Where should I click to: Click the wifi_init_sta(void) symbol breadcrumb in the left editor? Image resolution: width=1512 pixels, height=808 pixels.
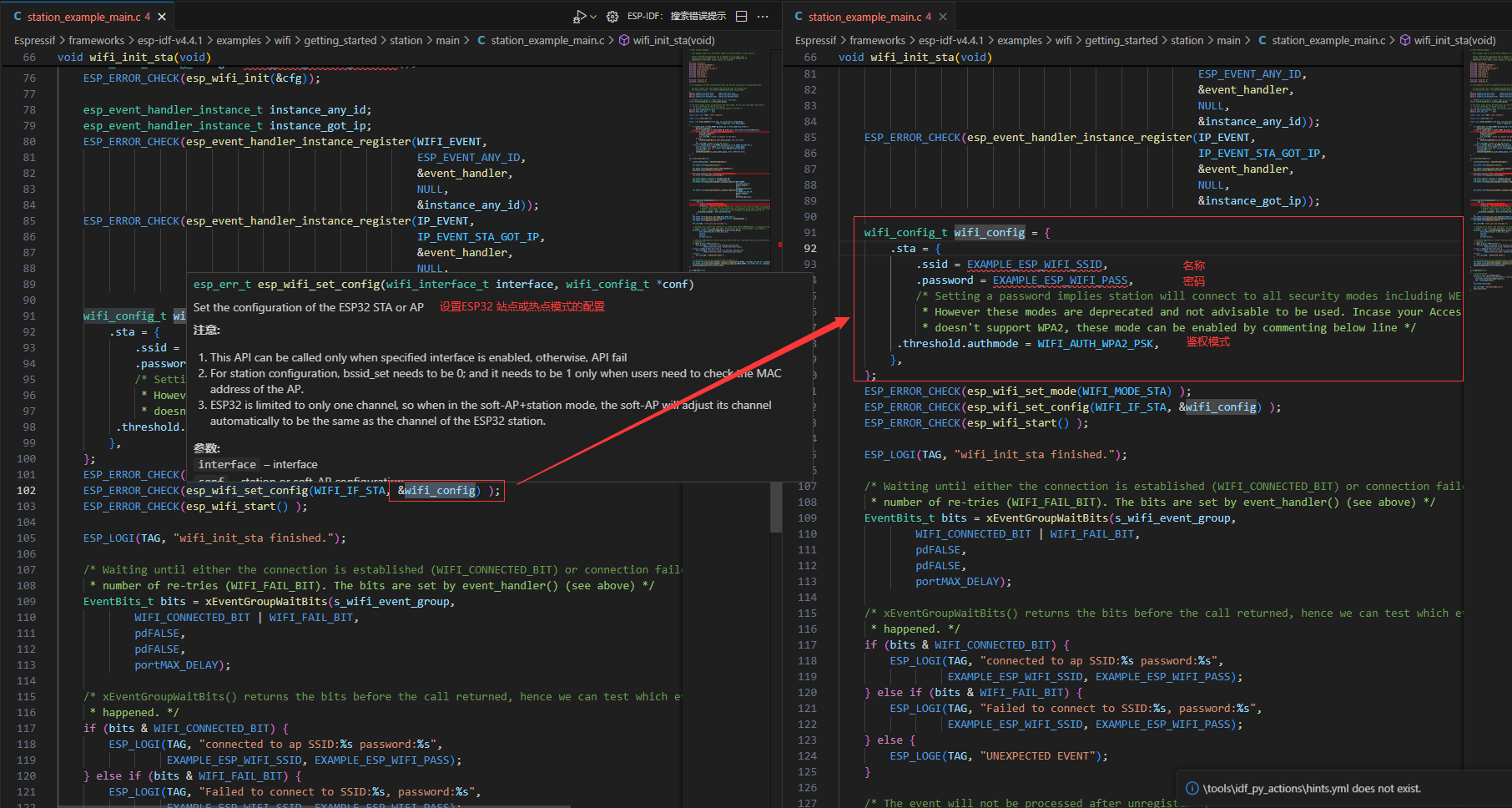pos(673,40)
